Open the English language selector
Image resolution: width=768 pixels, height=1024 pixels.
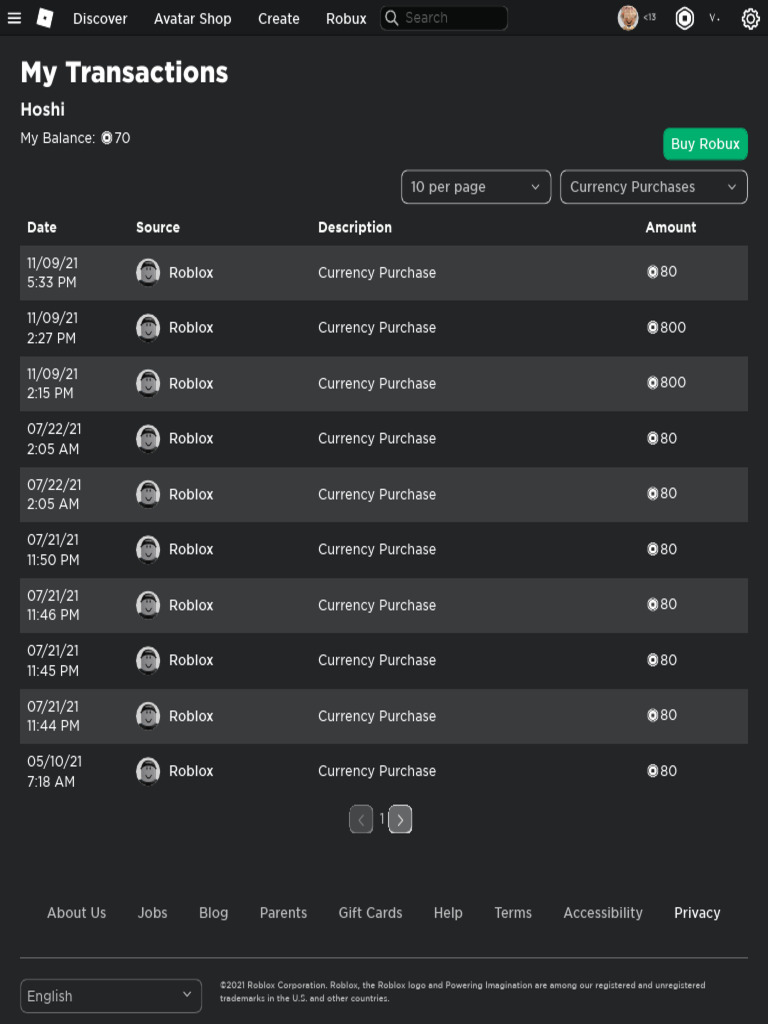coord(110,996)
